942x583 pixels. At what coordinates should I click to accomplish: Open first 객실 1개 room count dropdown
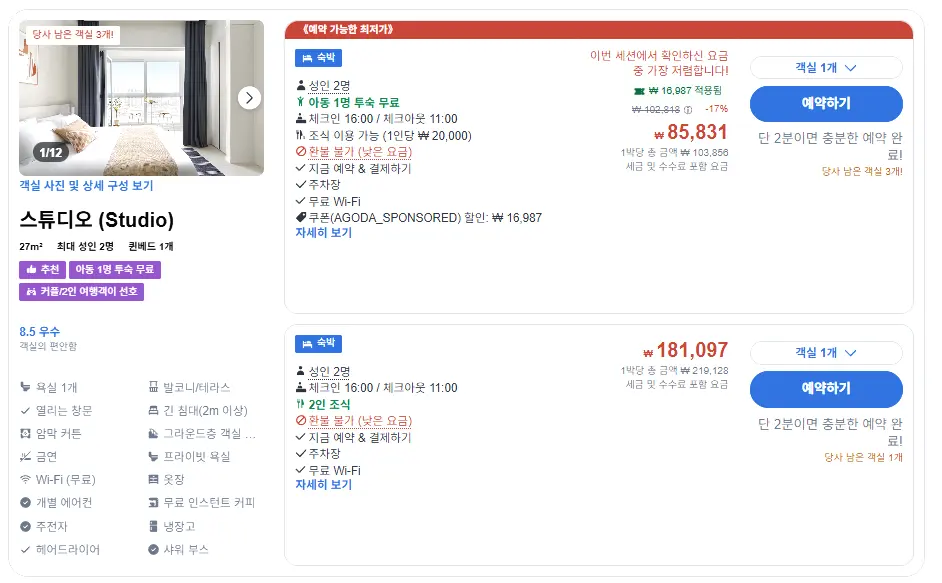click(x=826, y=68)
